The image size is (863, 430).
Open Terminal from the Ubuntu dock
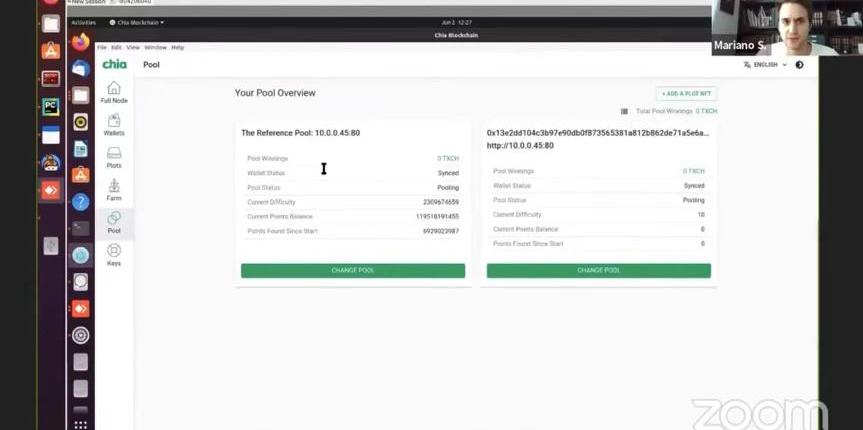point(80,228)
